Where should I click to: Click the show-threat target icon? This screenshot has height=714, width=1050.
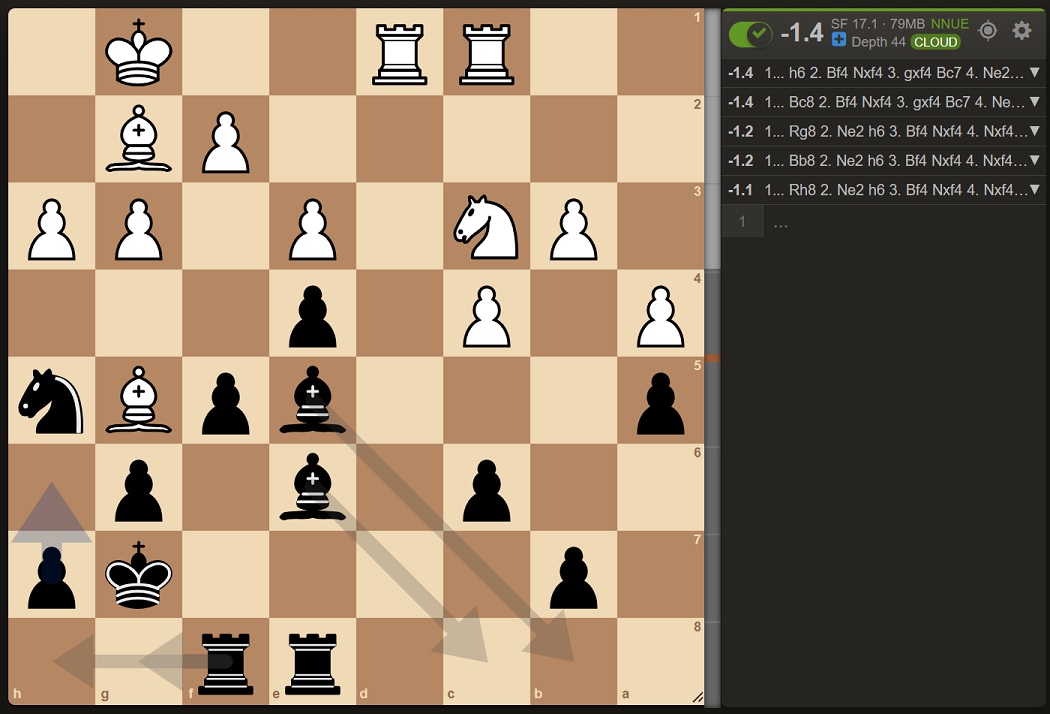coord(988,31)
